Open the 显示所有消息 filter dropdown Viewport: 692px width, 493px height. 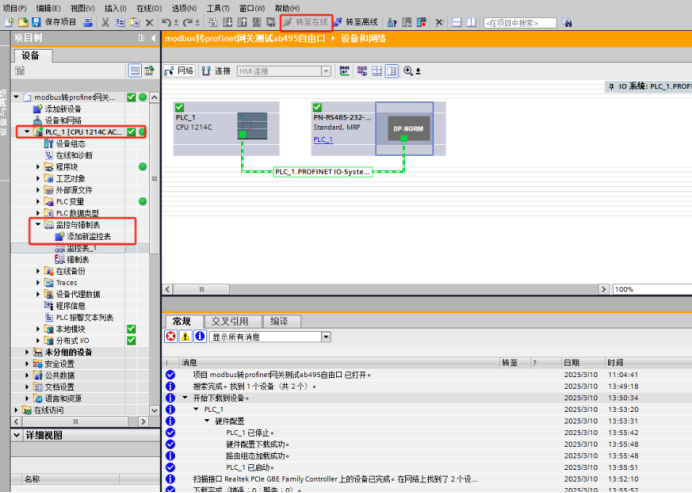coord(326,337)
